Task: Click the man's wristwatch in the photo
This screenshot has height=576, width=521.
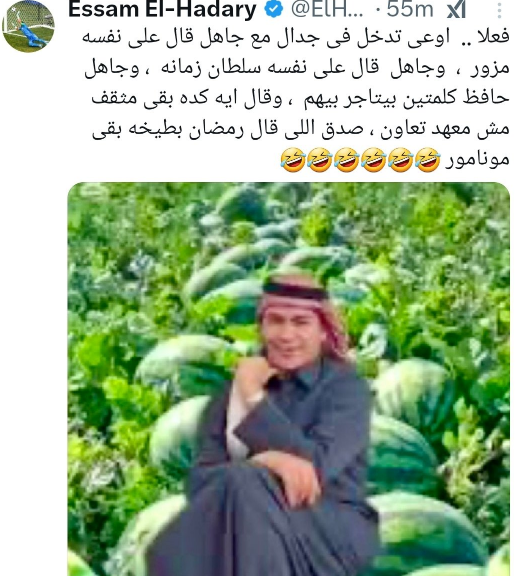Action: coord(256,398)
